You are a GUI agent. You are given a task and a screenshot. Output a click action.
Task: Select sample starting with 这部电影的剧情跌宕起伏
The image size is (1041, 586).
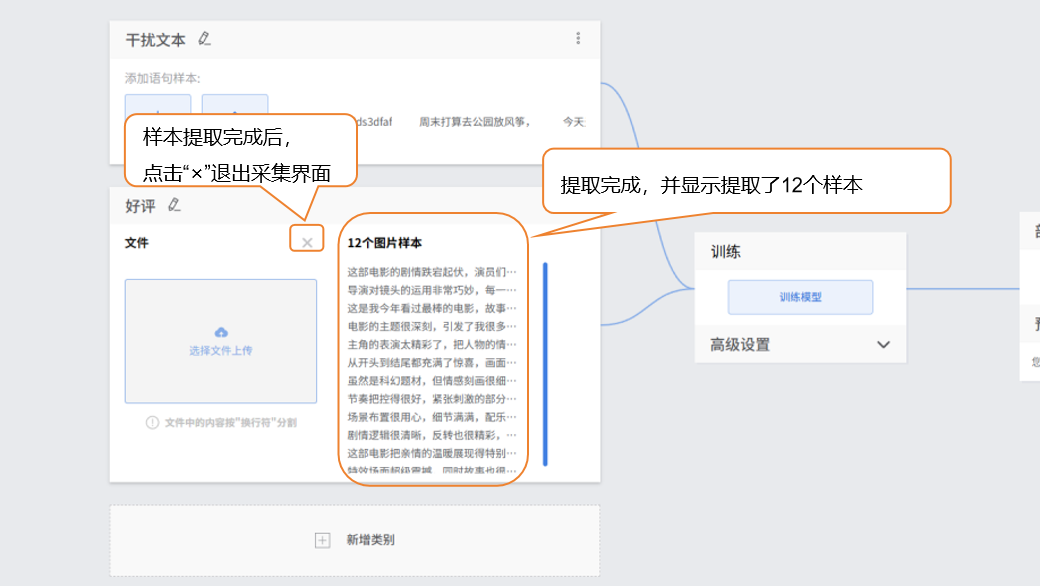(431, 271)
